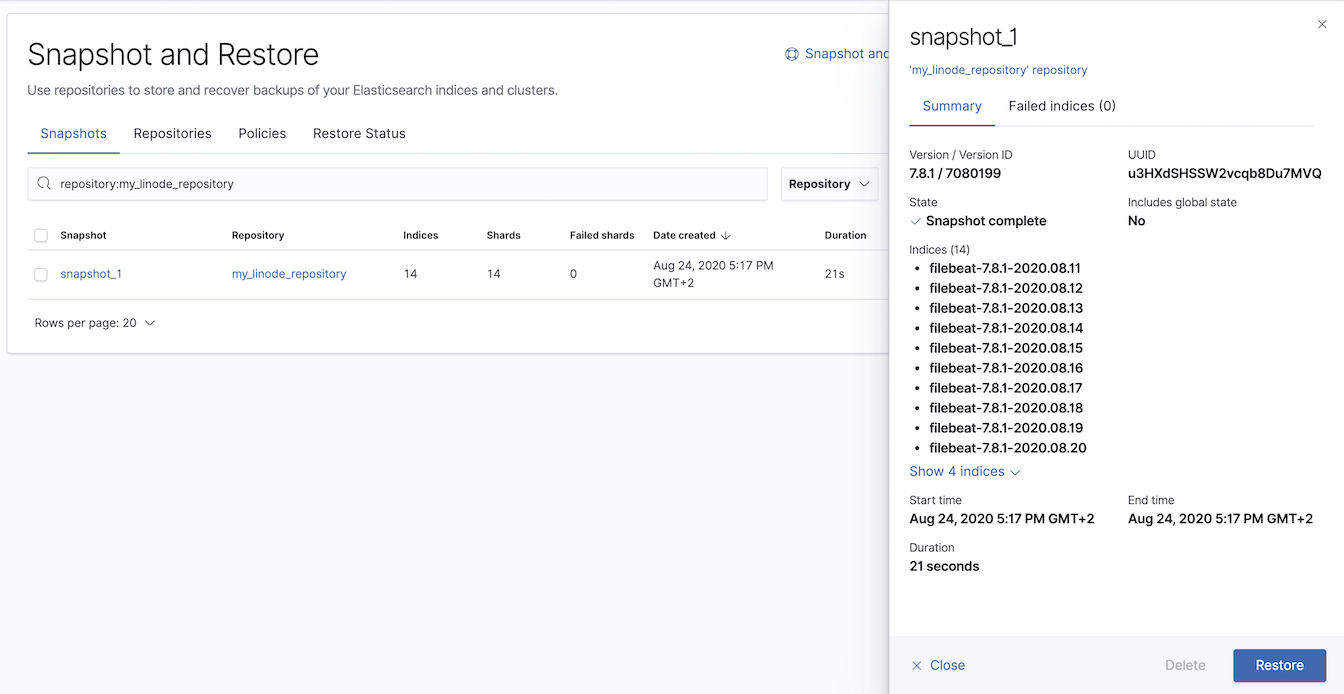The height and width of the screenshot is (694, 1344).
Task: Click the Date created sort arrow
Action: click(x=726, y=236)
